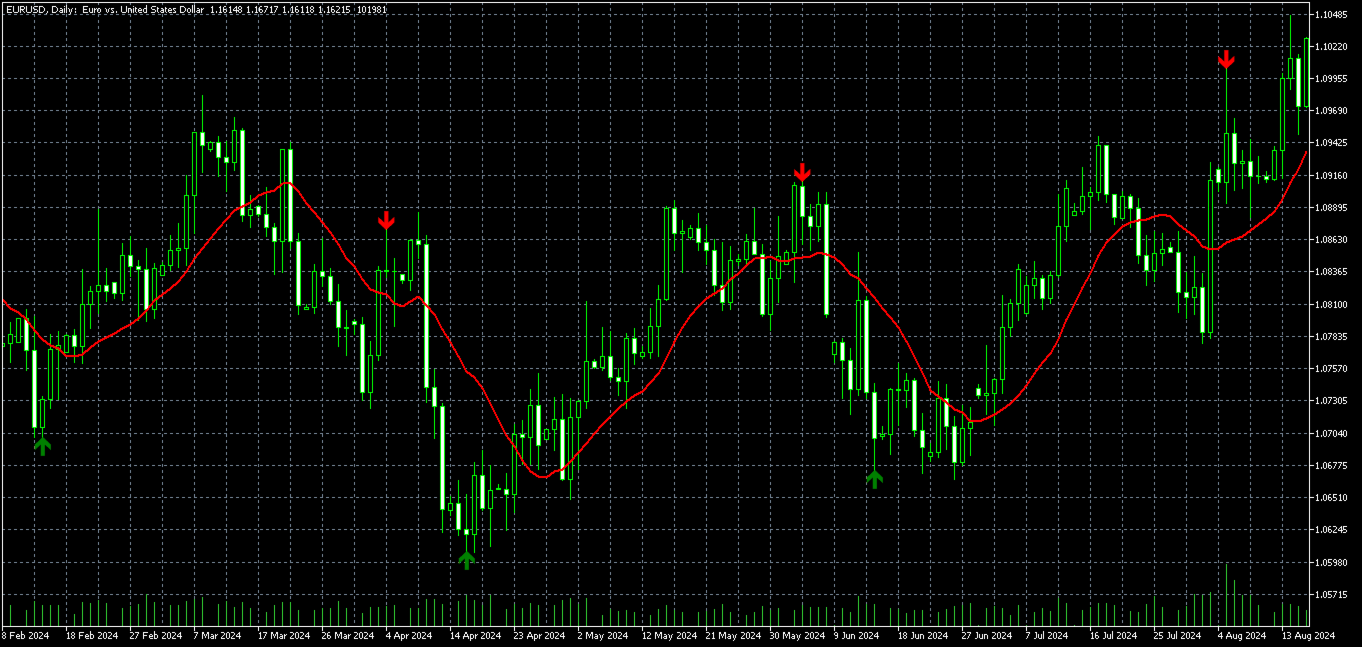Click the 1.05715 price label on the scale
The width and height of the screenshot is (1362, 647).
(1332, 592)
